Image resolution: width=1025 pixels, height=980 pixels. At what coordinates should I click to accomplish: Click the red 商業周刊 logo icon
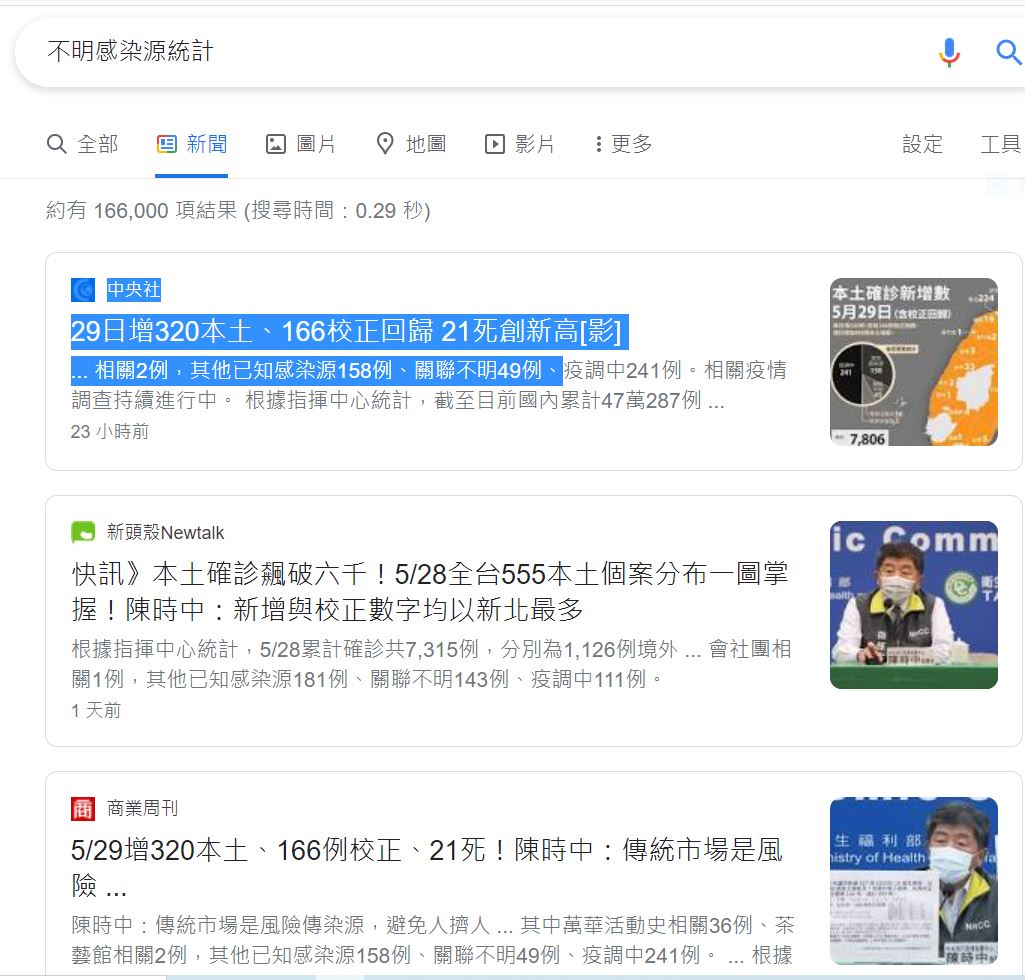tap(83, 809)
